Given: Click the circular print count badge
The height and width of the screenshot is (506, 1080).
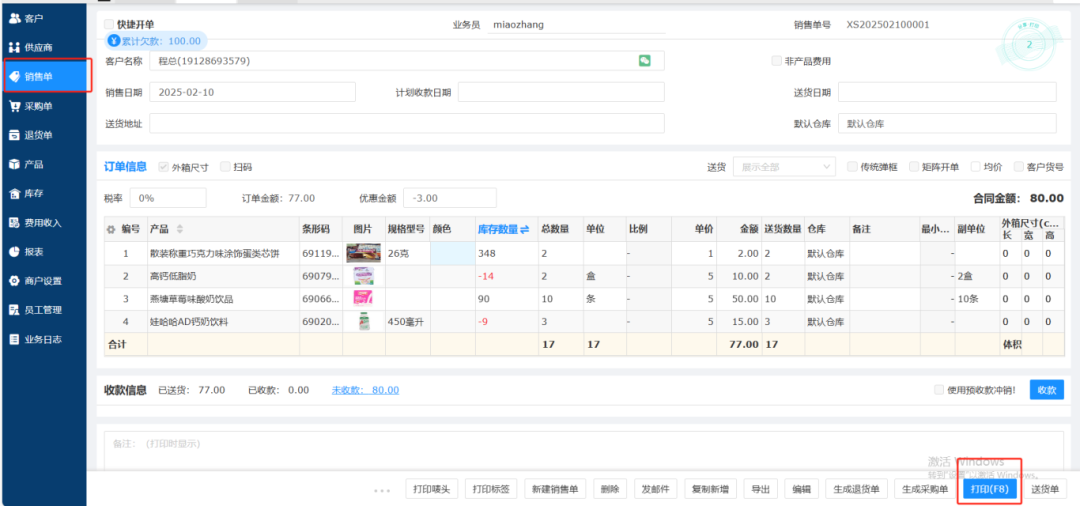Looking at the screenshot, I should [x=1029, y=43].
